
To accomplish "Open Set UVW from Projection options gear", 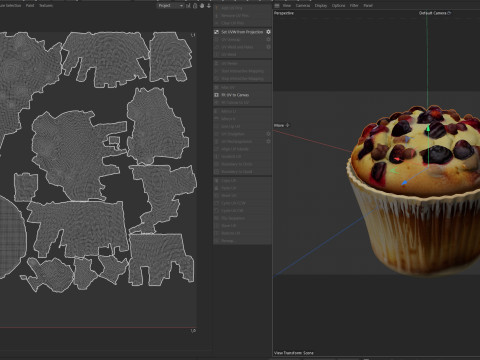I will tap(268, 32).
